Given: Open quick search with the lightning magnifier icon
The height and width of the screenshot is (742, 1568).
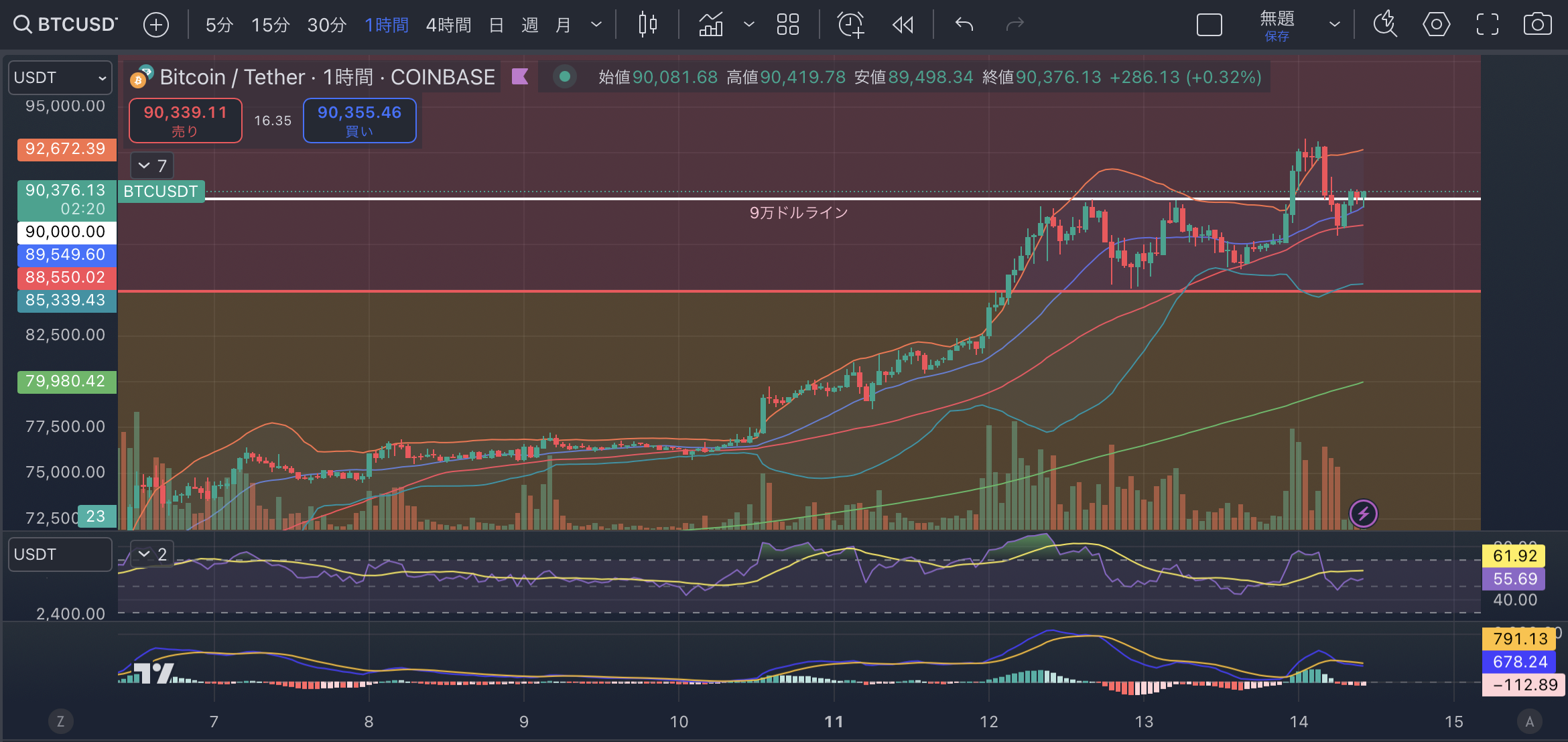Looking at the screenshot, I should tap(1384, 25).
